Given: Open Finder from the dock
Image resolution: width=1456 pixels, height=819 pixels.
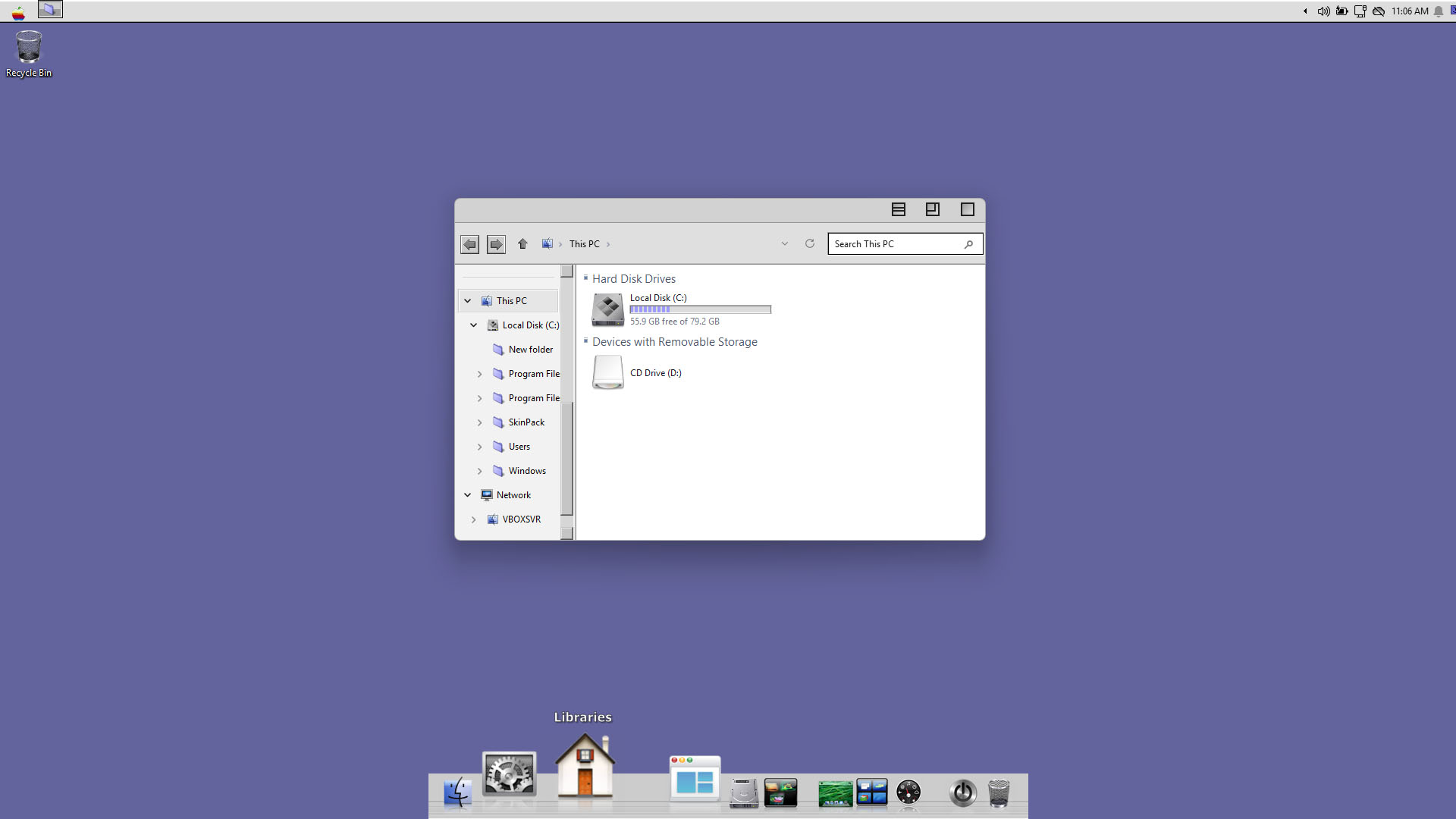Looking at the screenshot, I should pyautogui.click(x=457, y=793).
